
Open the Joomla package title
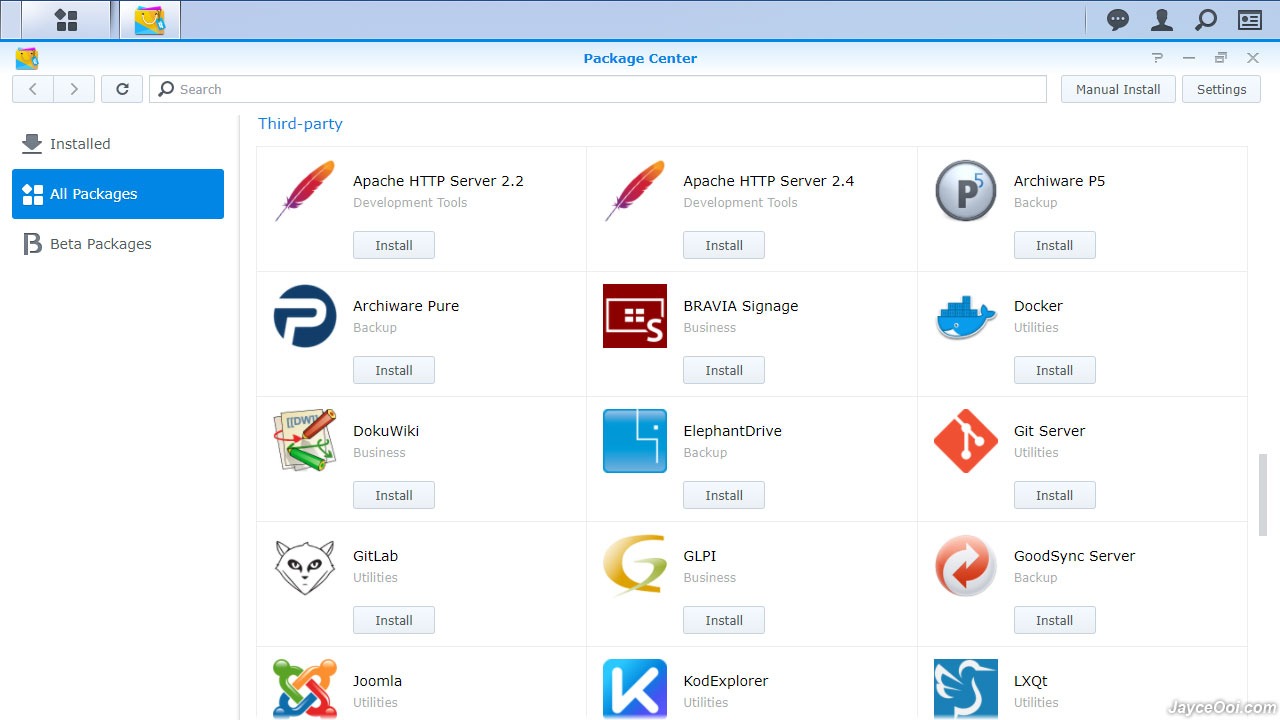pyautogui.click(x=377, y=681)
